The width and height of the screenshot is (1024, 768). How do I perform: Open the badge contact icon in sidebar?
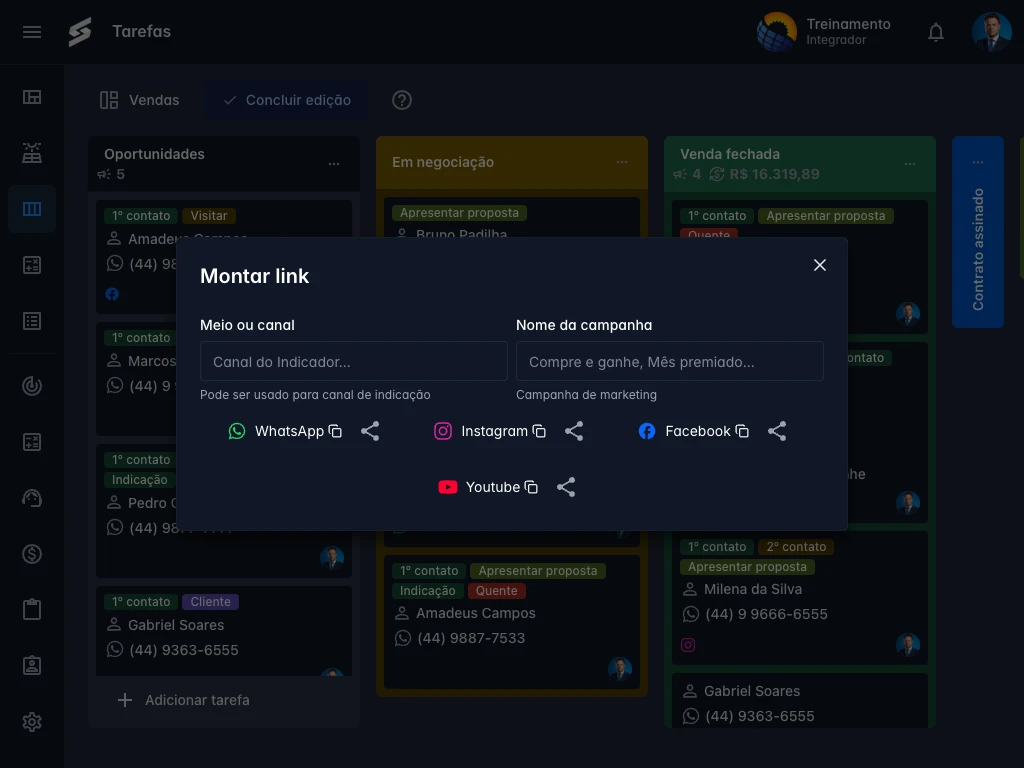(x=32, y=666)
